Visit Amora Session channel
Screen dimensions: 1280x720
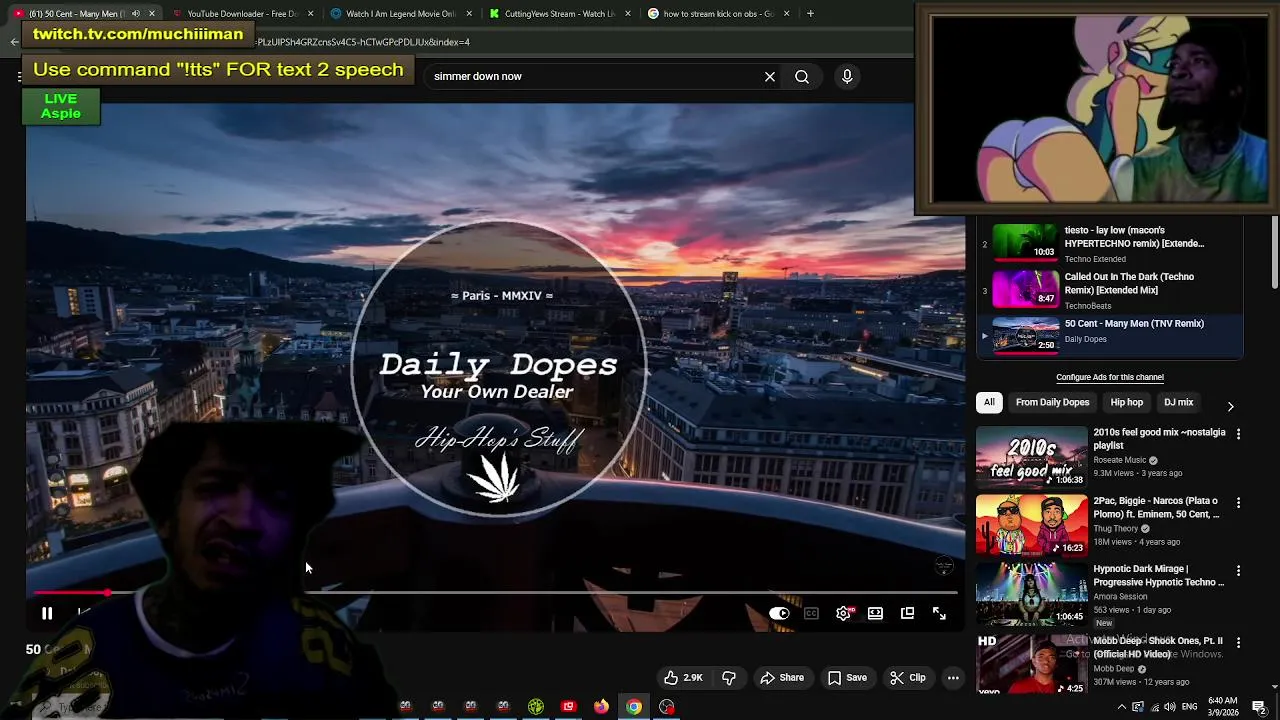[1120, 596]
